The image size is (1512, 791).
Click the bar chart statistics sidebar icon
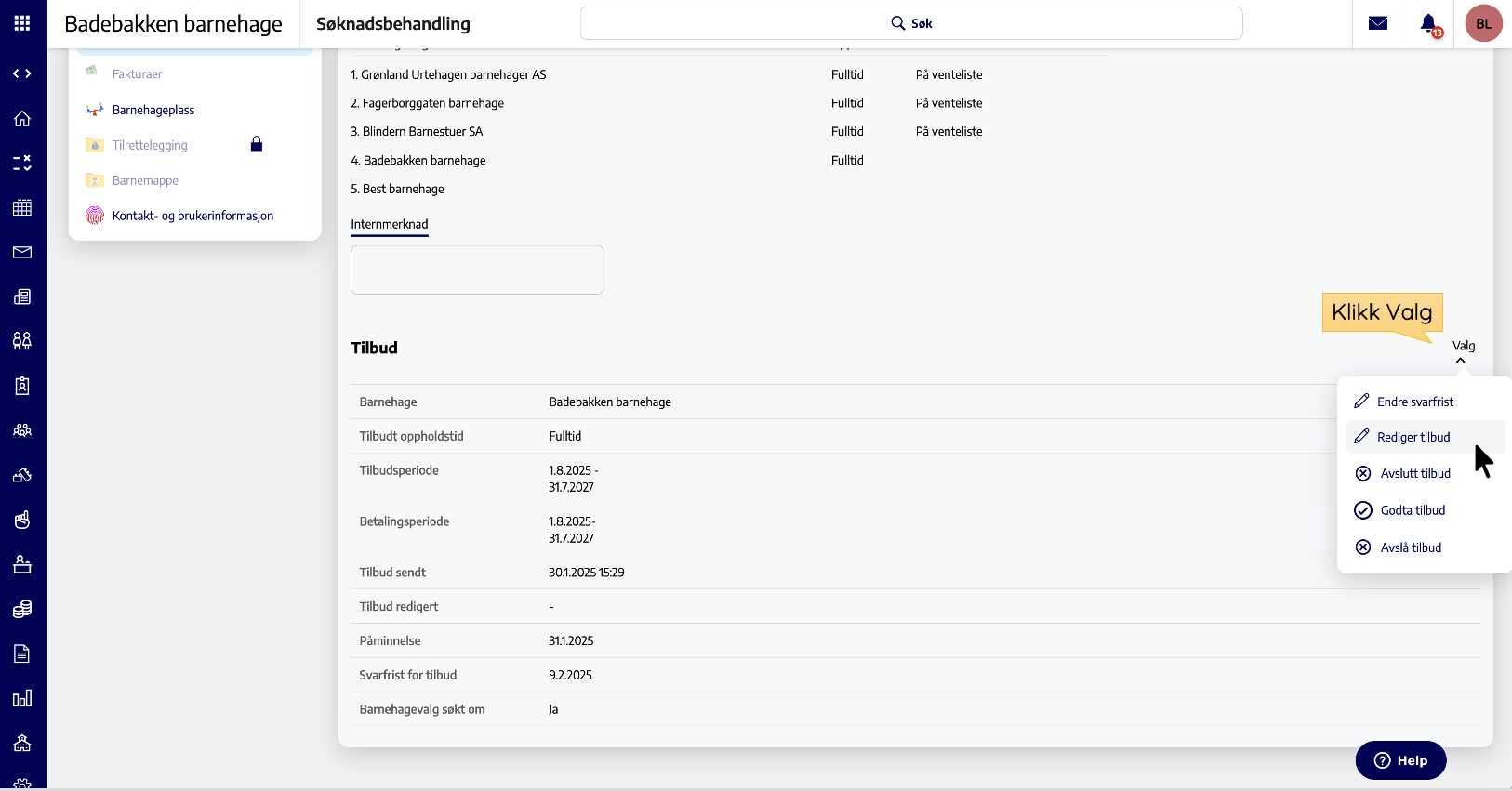(x=22, y=698)
